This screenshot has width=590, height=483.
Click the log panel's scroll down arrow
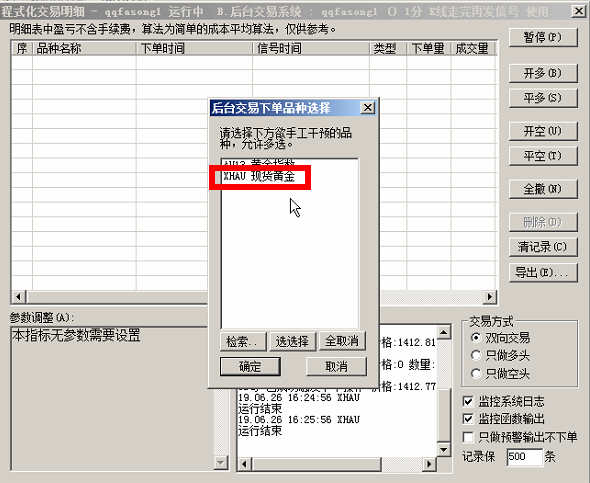444,450
